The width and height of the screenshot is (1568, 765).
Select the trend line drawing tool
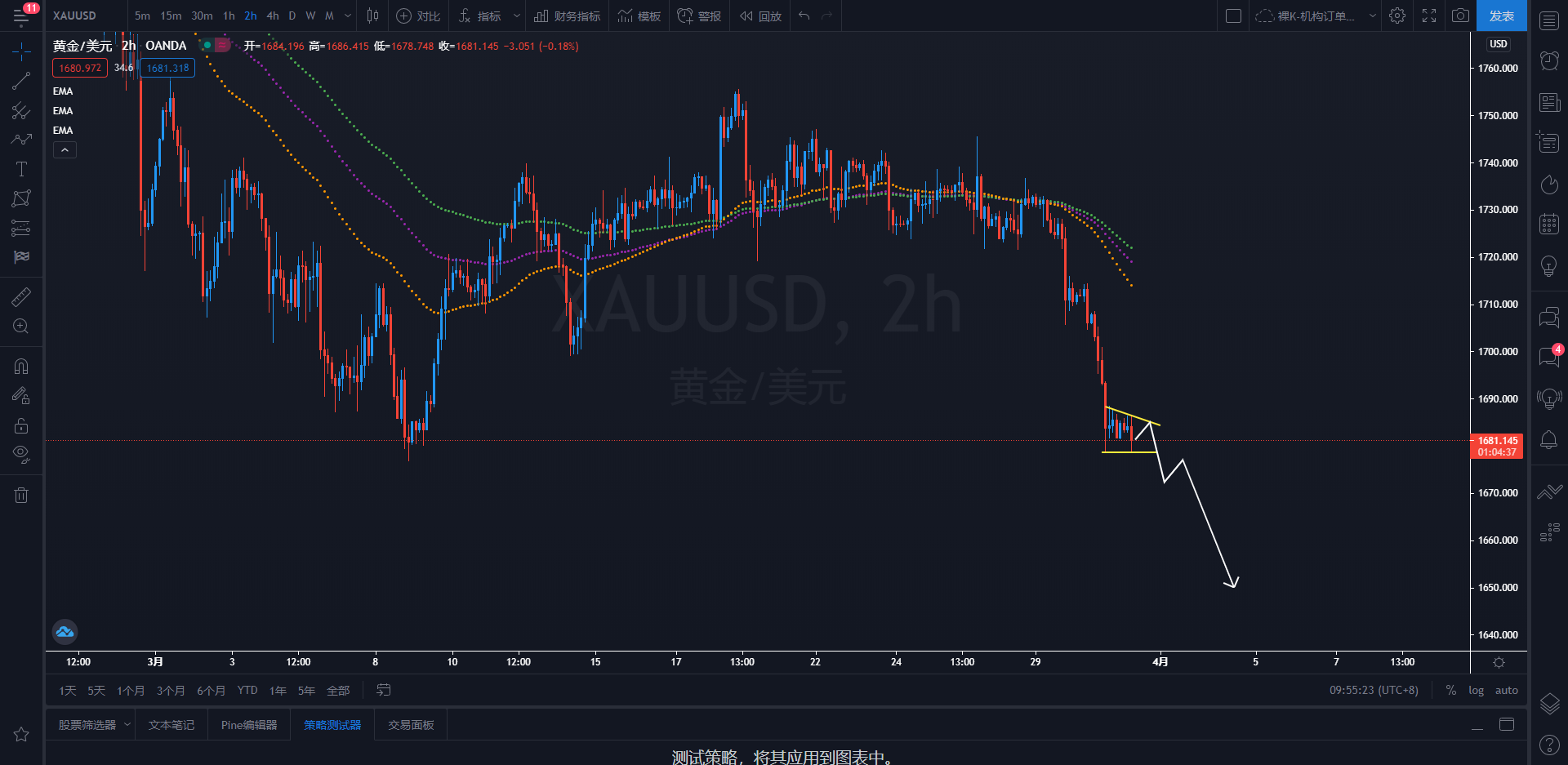pos(21,81)
